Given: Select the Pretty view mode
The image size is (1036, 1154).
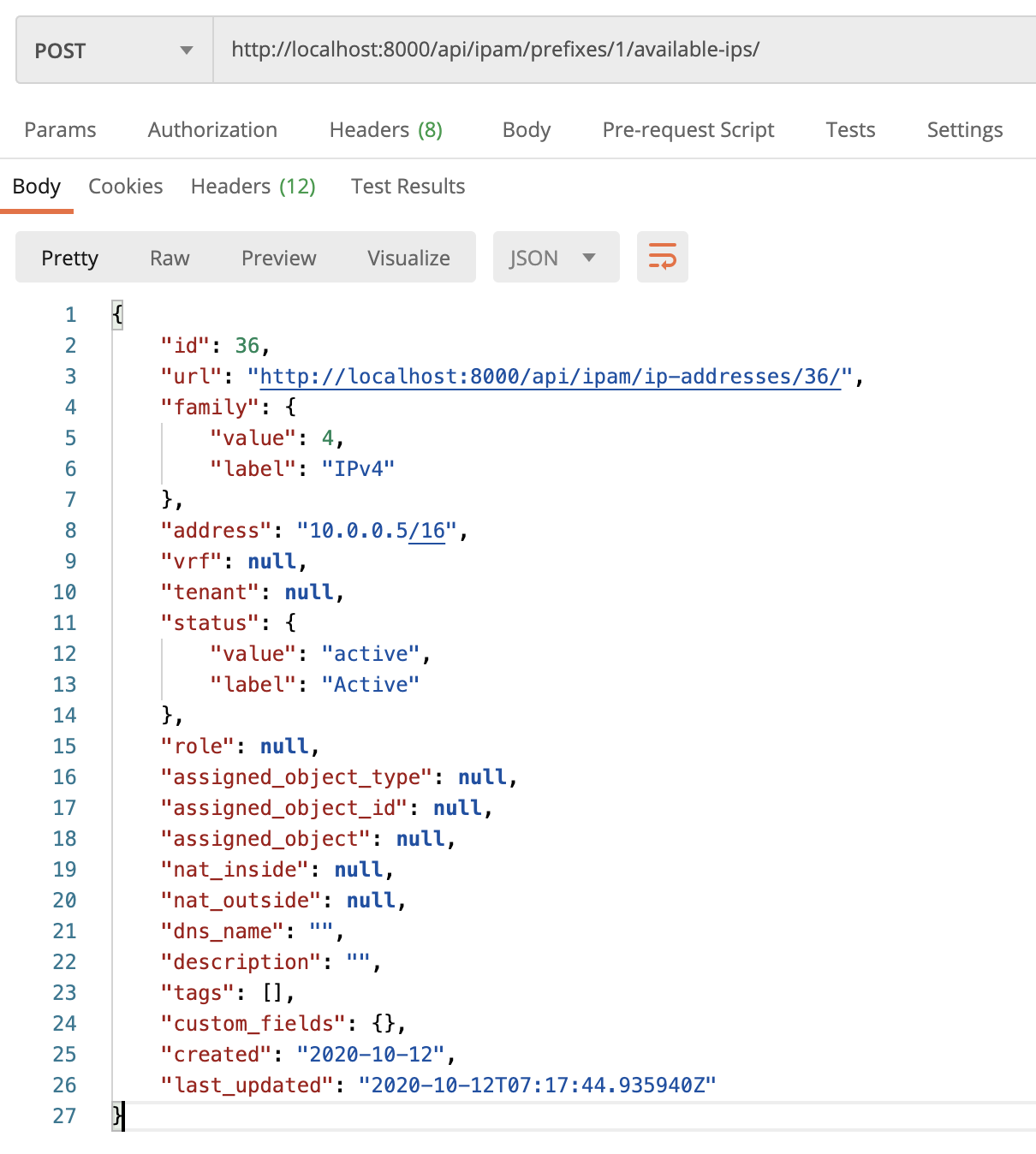Looking at the screenshot, I should point(70,258).
